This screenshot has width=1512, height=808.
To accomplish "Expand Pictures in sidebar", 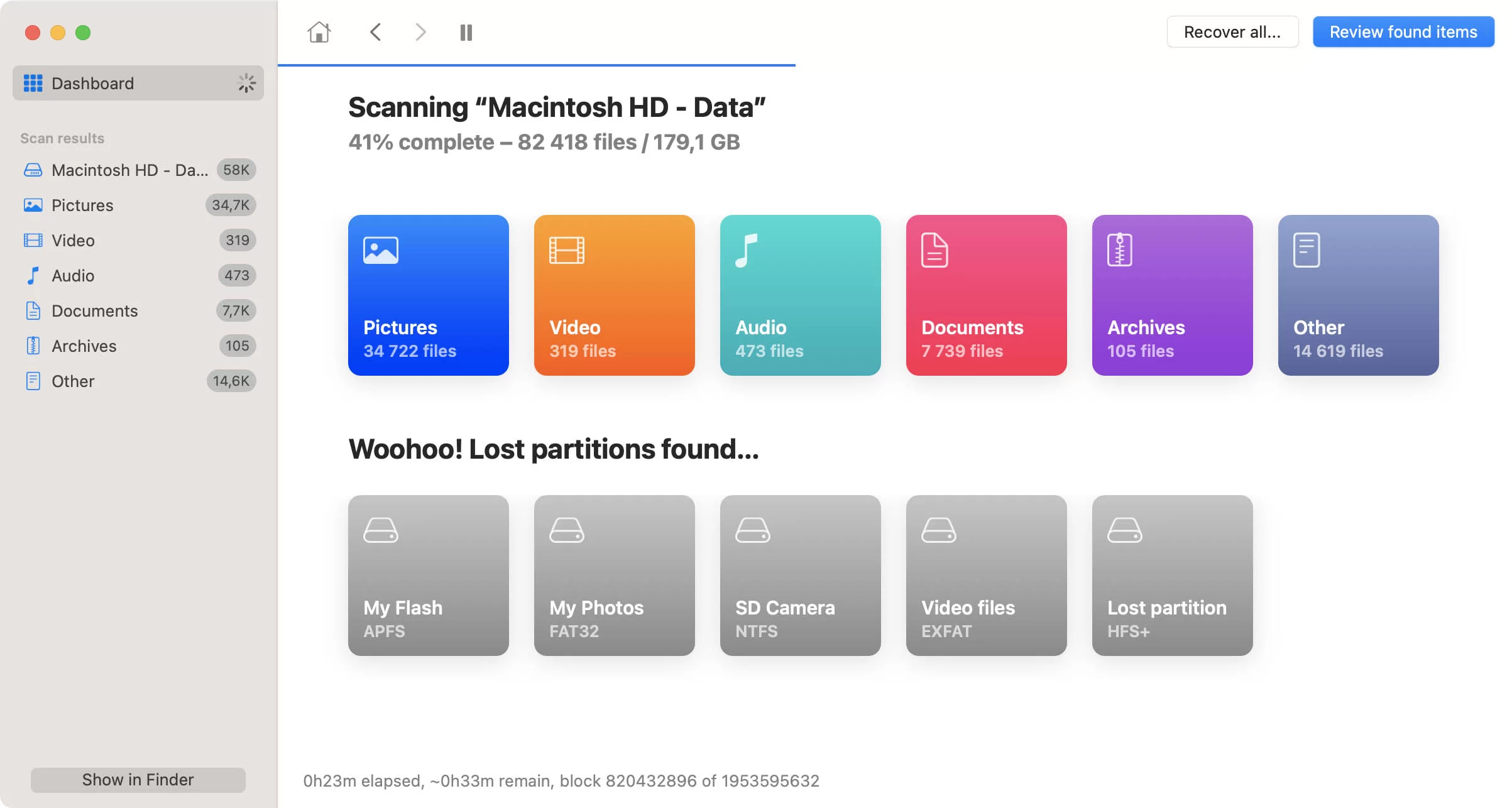I will pyautogui.click(x=82, y=205).
